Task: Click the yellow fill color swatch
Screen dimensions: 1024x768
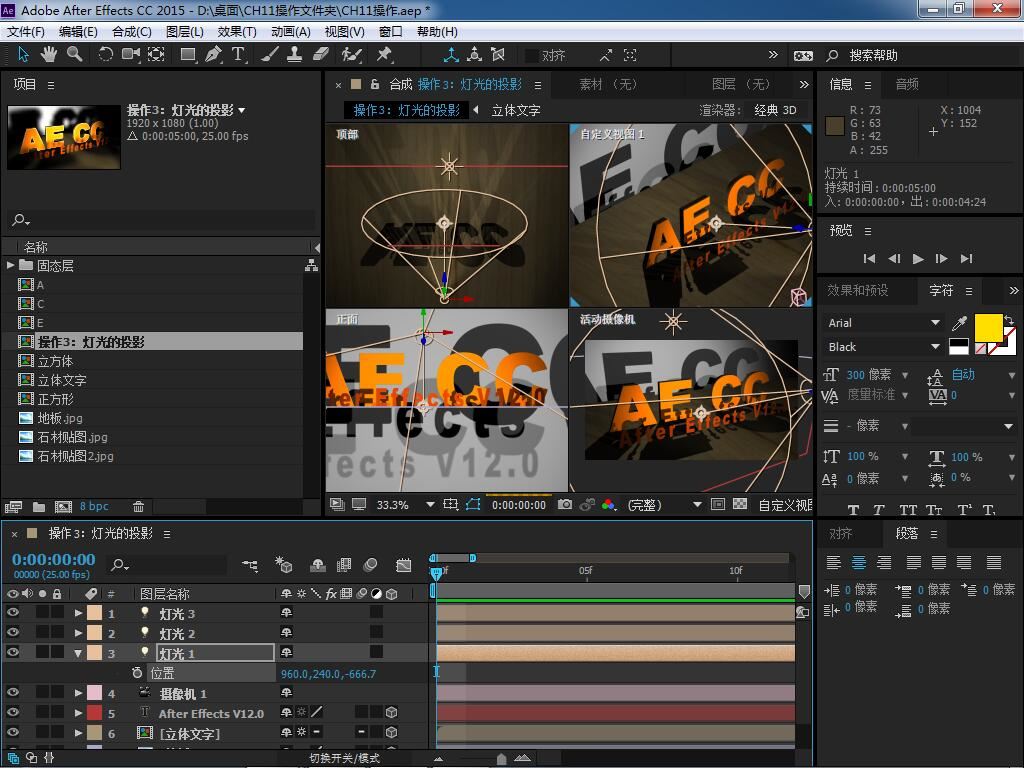Action: [x=988, y=328]
